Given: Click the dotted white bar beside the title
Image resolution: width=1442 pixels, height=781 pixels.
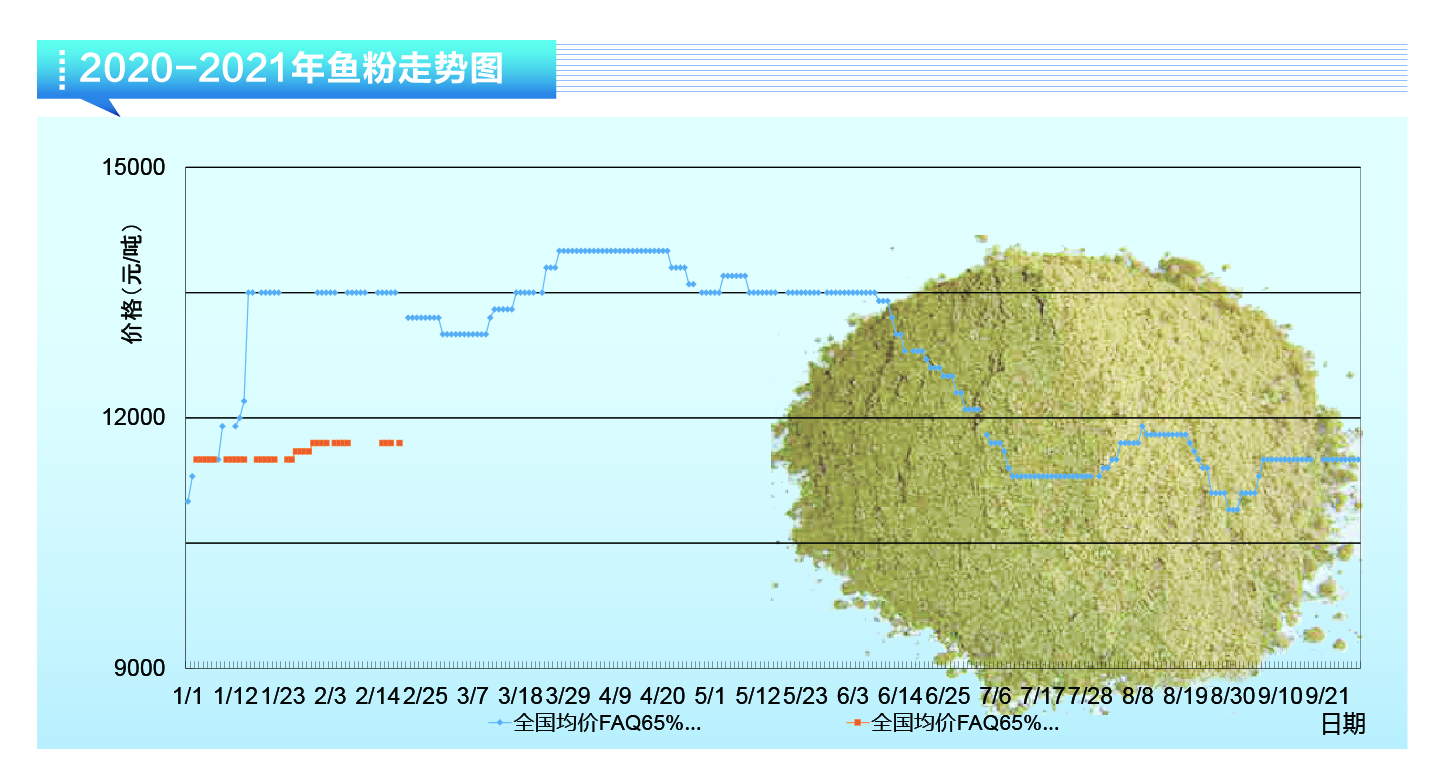Looking at the screenshot, I should (61, 68).
